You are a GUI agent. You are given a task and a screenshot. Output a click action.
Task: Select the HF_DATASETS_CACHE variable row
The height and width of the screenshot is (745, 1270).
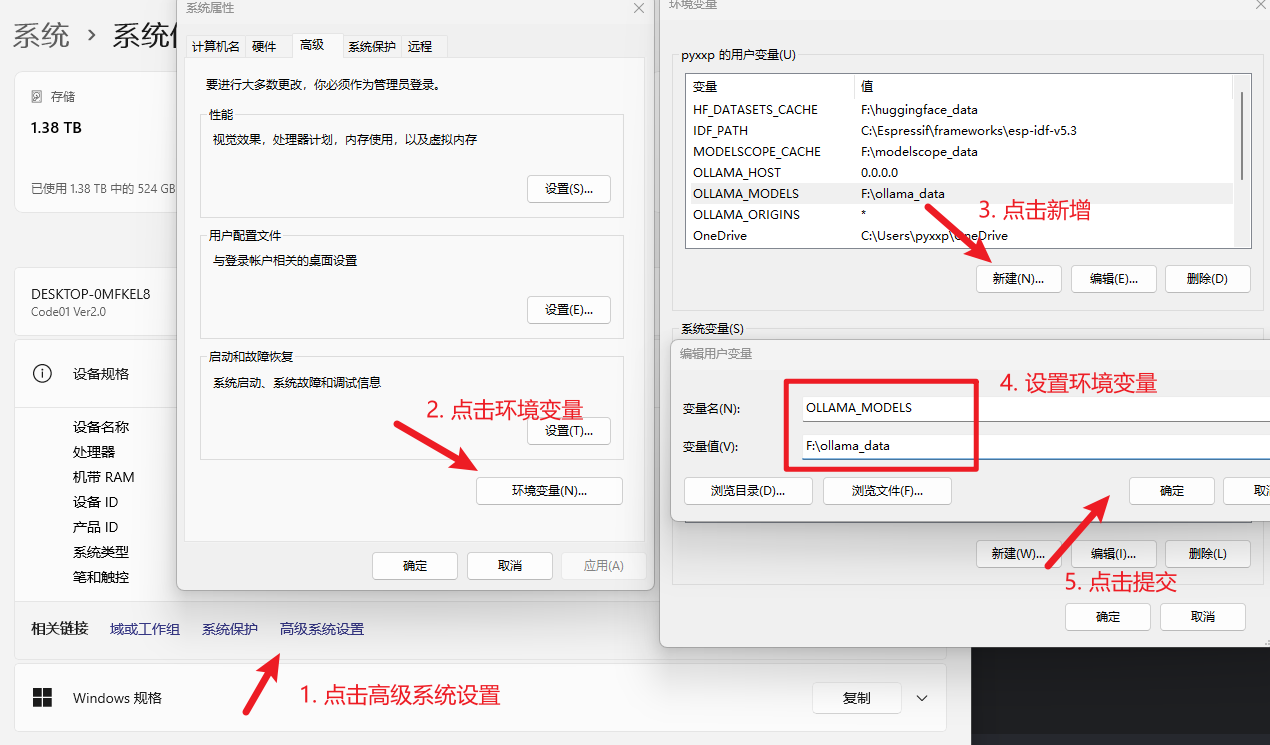pyautogui.click(x=960, y=110)
